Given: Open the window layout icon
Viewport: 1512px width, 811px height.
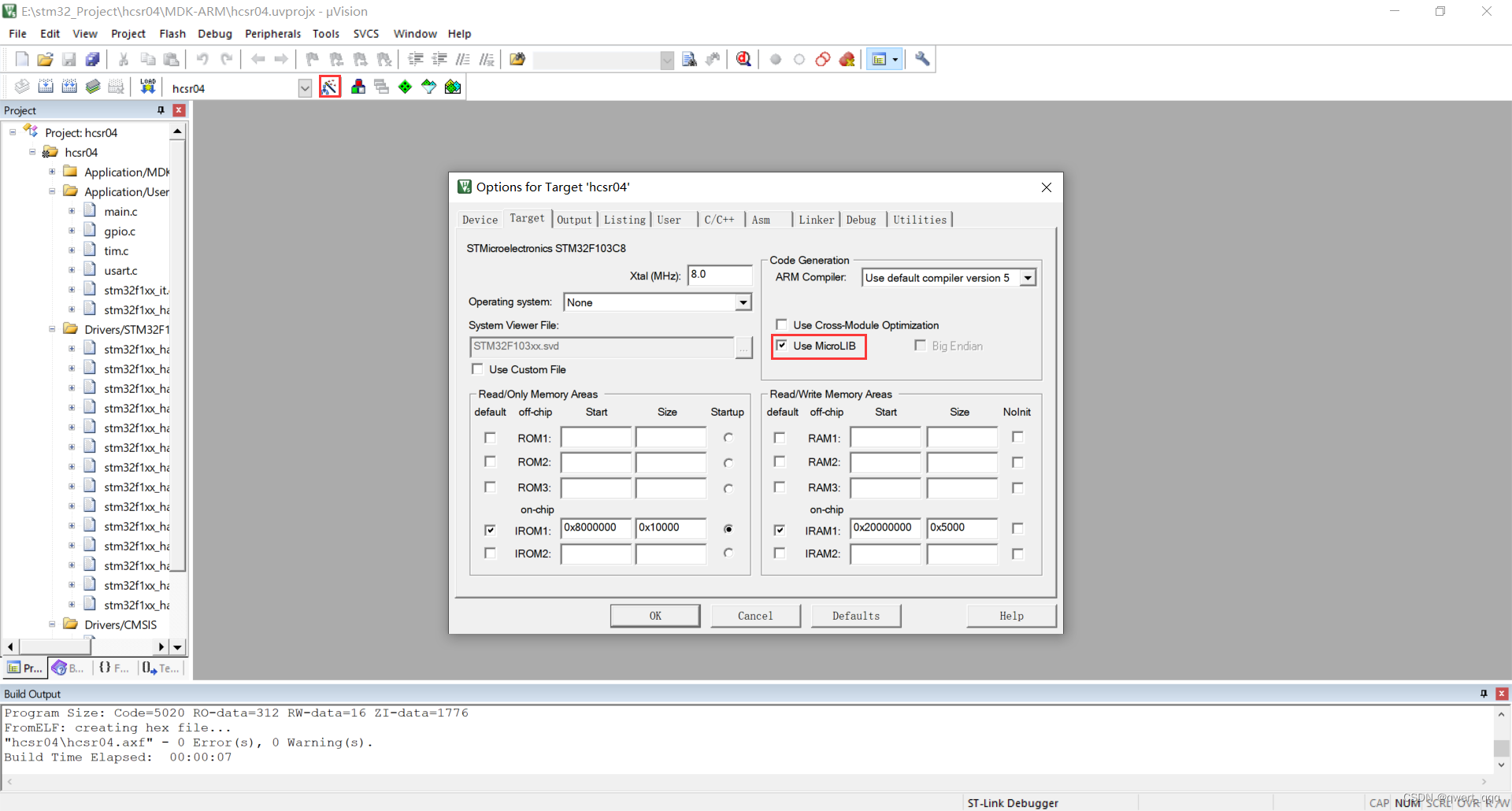Looking at the screenshot, I should [880, 59].
